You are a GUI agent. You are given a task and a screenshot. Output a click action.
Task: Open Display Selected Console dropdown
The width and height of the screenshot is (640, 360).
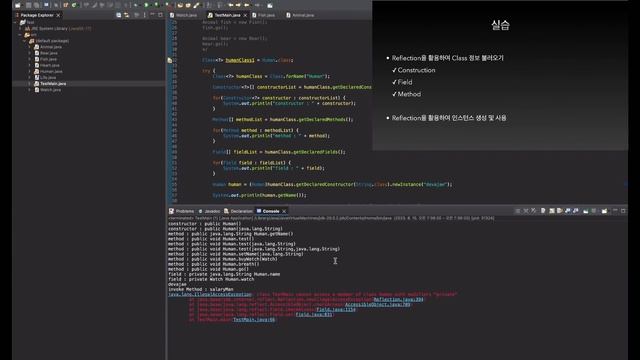click(x=594, y=211)
